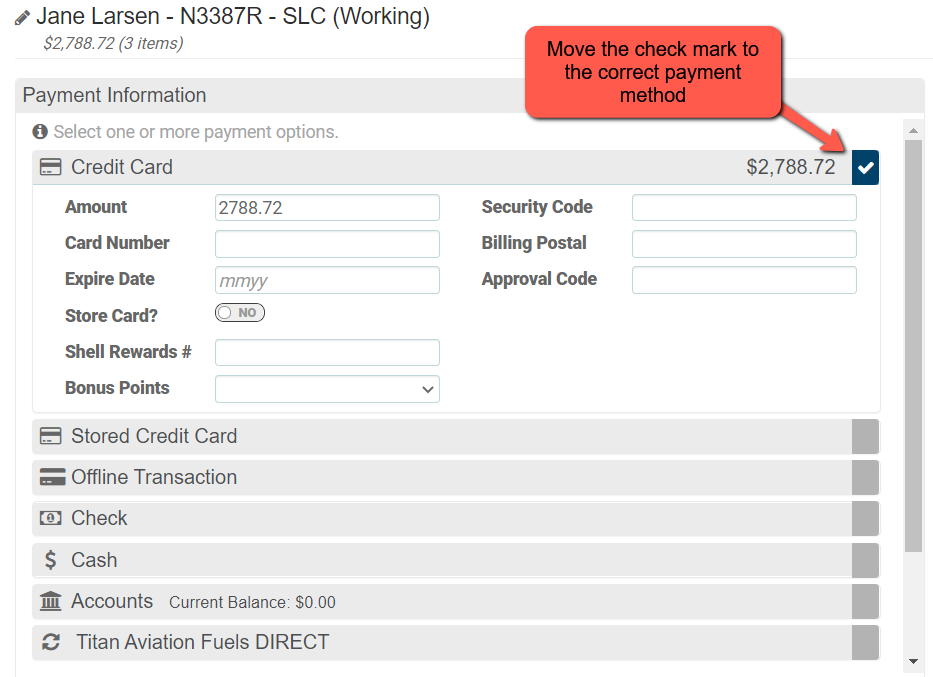Uncheck the Credit Card payment checkbox
Screen dimensions: 933x677
click(865, 167)
